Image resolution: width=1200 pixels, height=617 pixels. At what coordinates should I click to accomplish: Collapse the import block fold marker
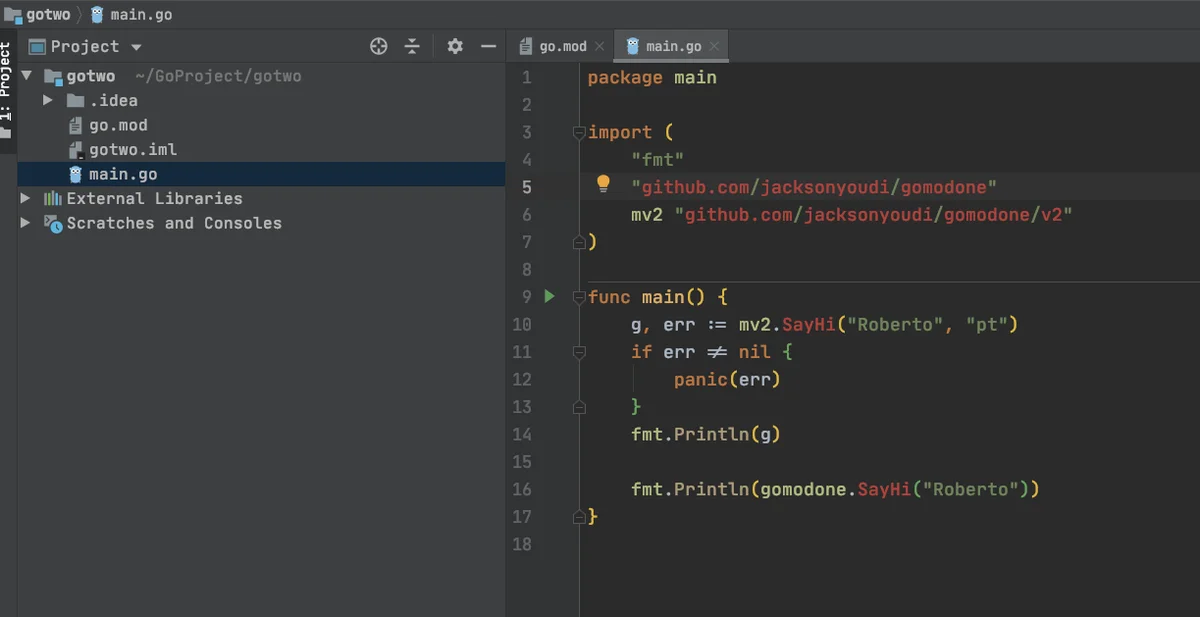(x=578, y=132)
